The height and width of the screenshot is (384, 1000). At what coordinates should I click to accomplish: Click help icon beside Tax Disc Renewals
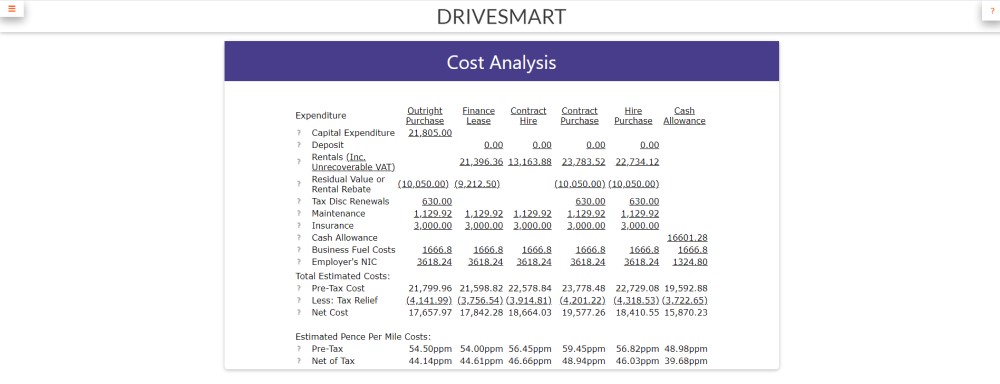298,202
